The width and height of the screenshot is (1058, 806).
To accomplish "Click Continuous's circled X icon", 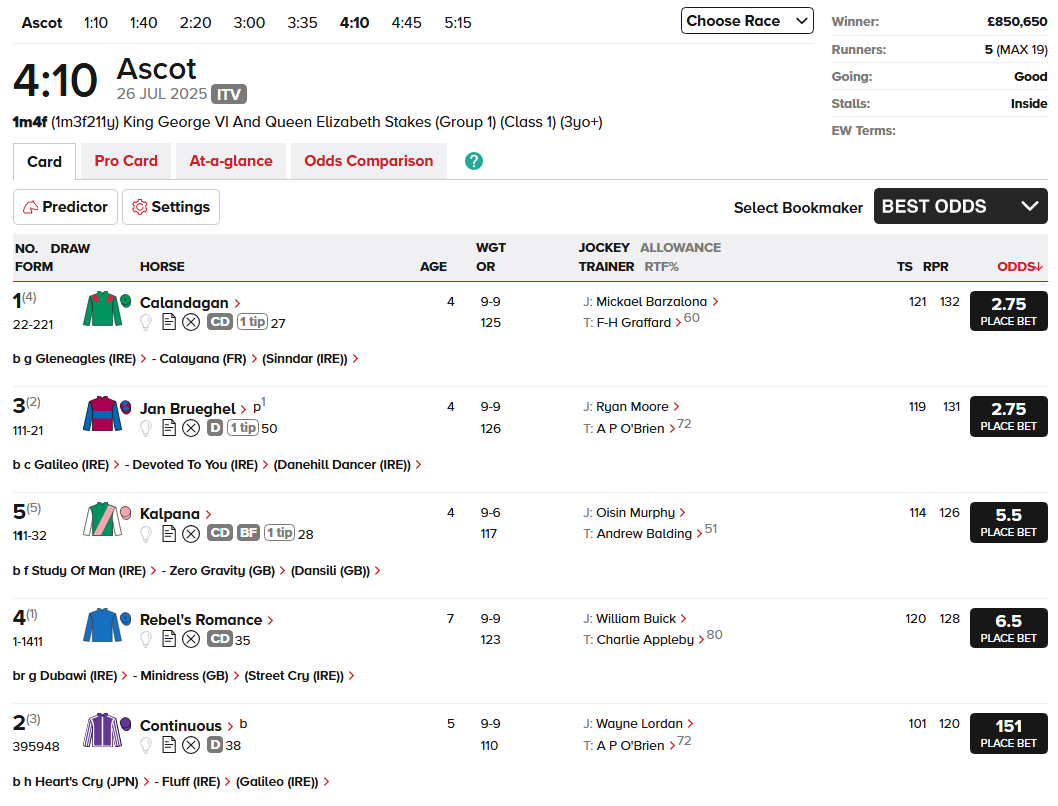I will coord(192,745).
